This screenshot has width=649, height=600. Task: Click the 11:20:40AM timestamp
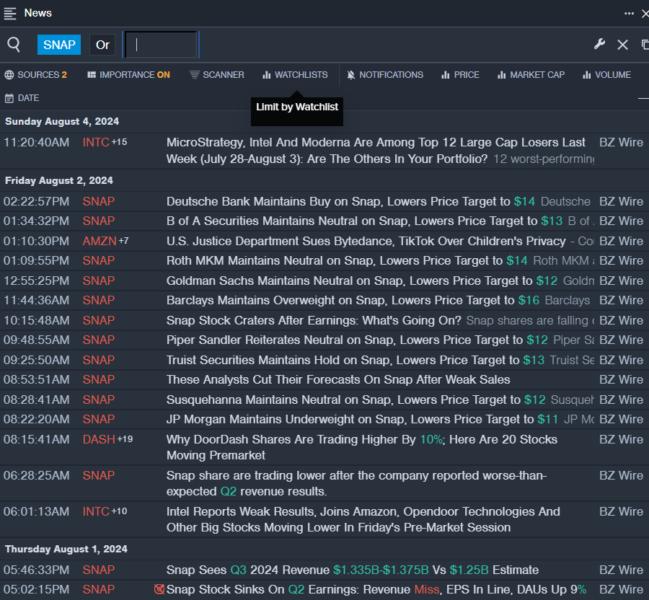[x=36, y=142]
